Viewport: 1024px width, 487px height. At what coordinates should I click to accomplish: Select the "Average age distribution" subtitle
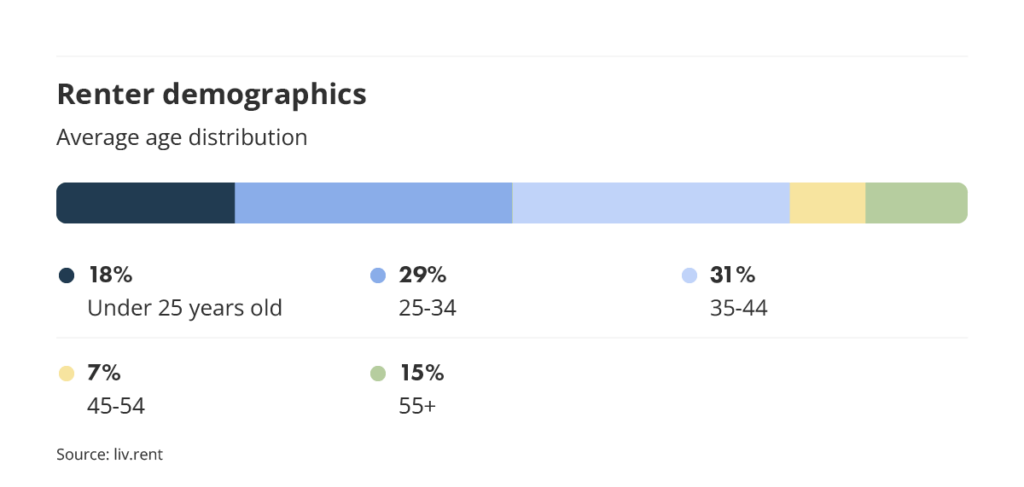[x=182, y=137]
